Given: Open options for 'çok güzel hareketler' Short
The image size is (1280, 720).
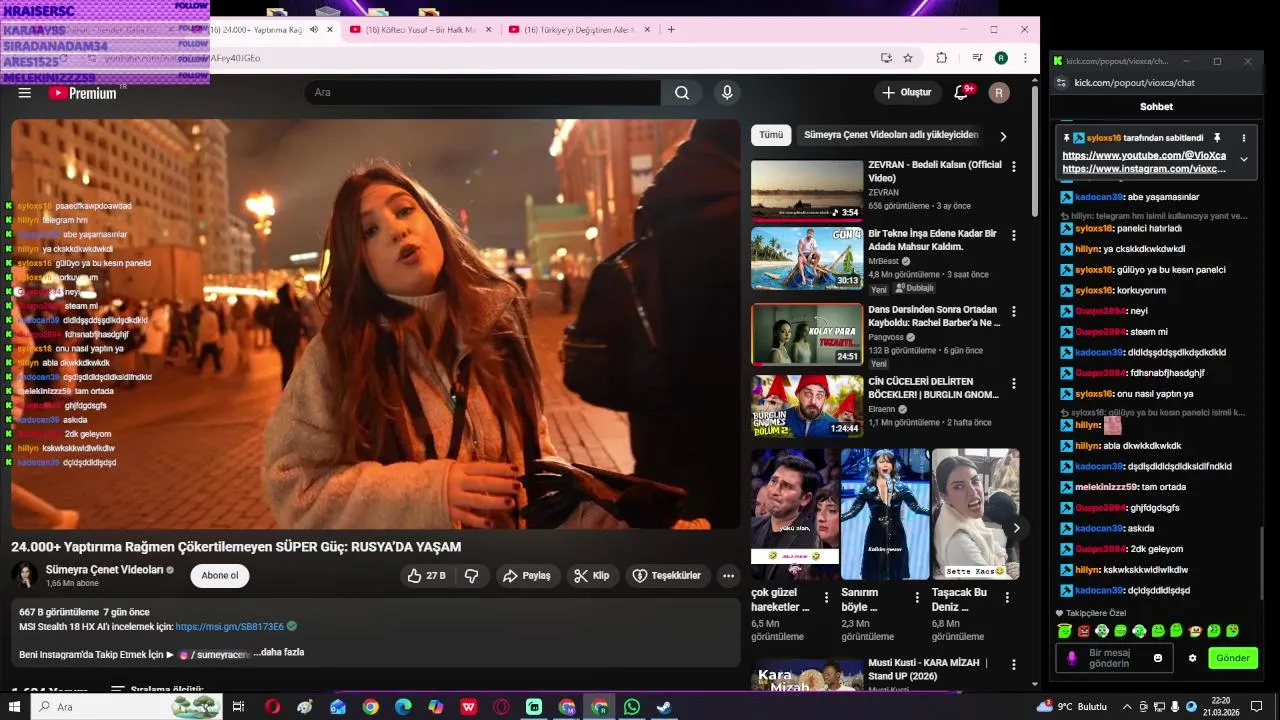Looking at the screenshot, I should click(826, 598).
